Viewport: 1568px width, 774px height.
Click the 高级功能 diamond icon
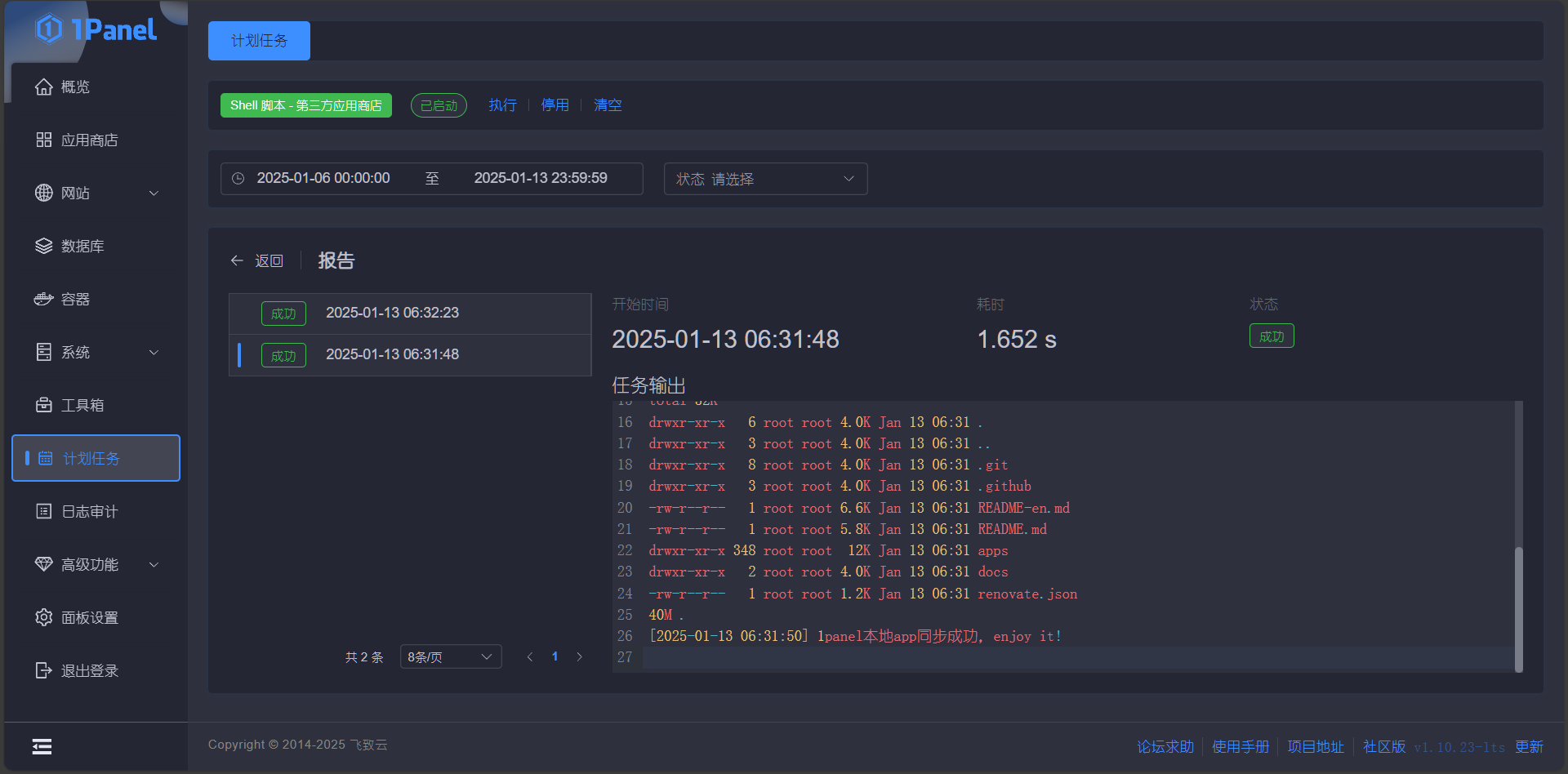pos(44,564)
